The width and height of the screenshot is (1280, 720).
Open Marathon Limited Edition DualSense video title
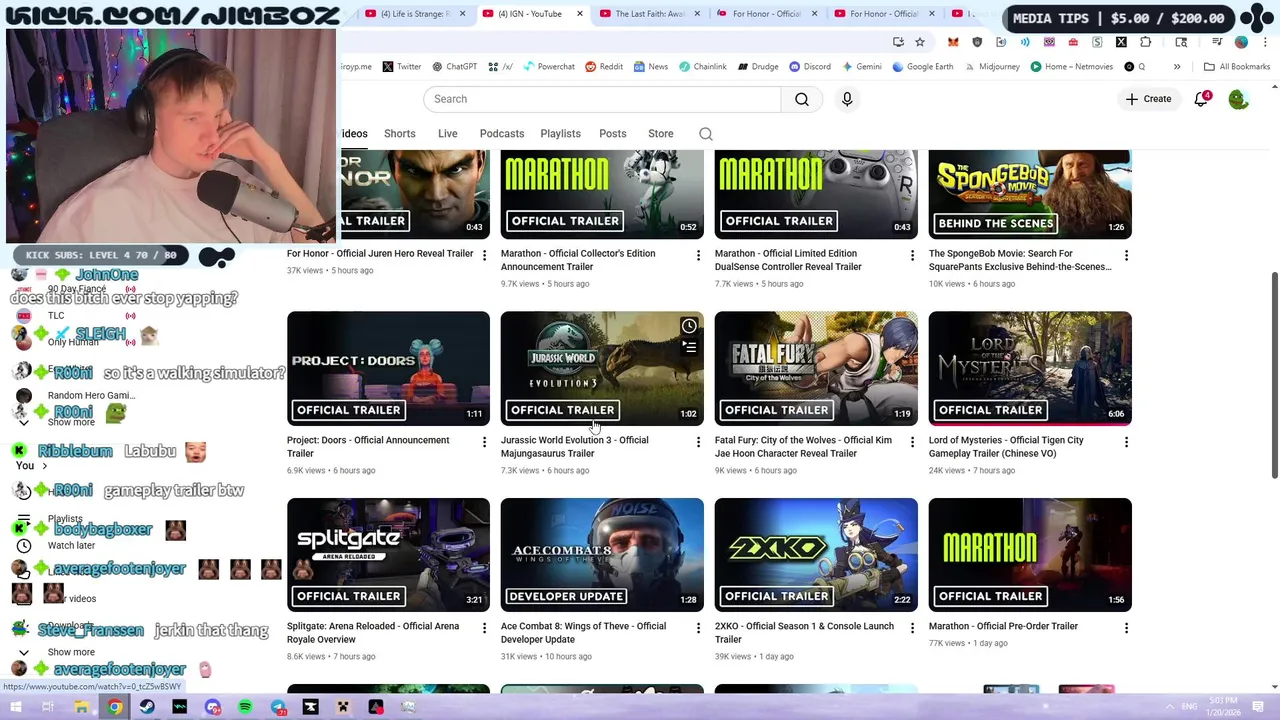tap(788, 260)
